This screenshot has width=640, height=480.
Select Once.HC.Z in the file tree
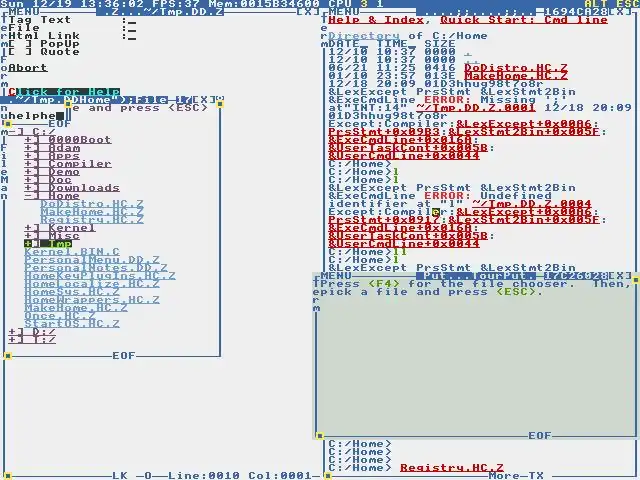[x=60, y=316]
